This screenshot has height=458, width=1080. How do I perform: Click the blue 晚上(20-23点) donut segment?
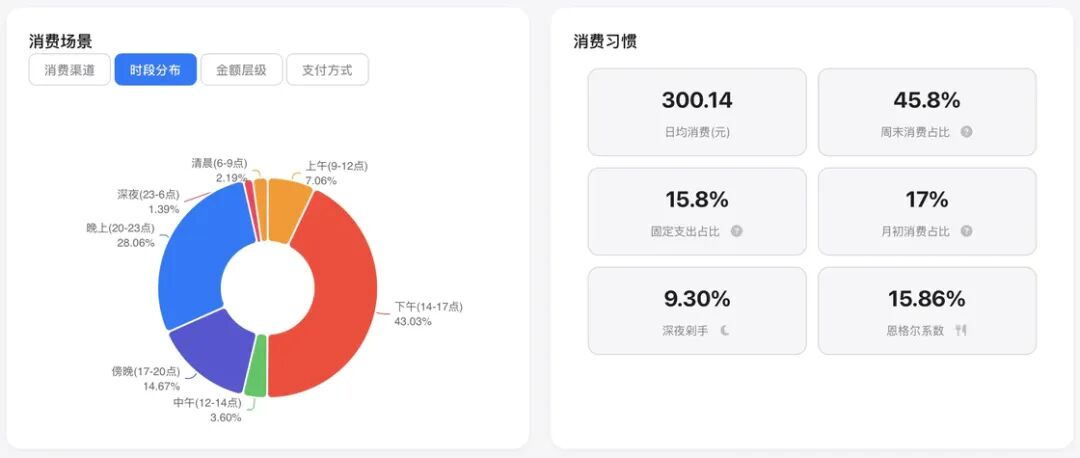click(198, 250)
